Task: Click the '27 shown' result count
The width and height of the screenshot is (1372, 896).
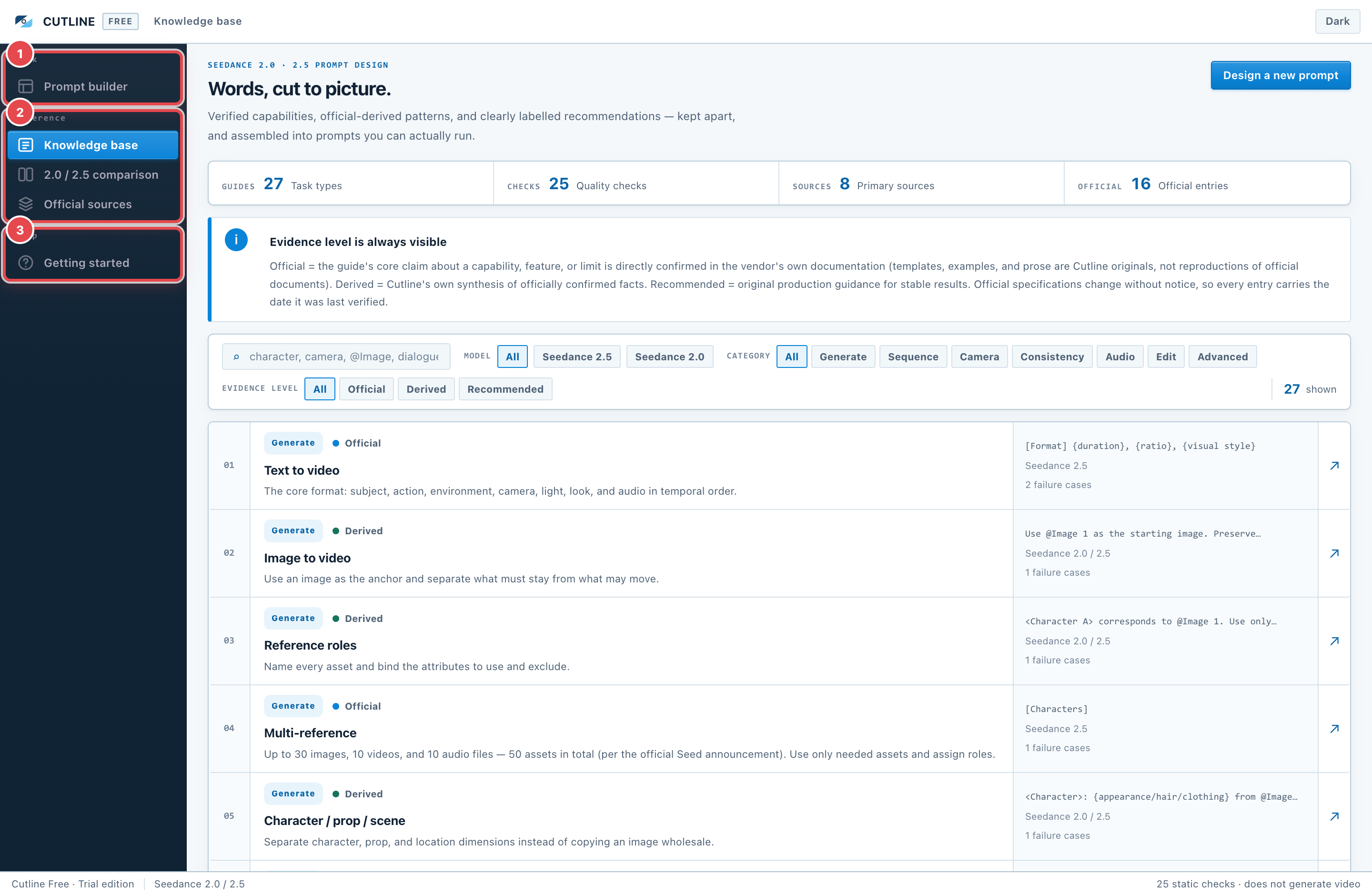Action: click(x=1310, y=389)
